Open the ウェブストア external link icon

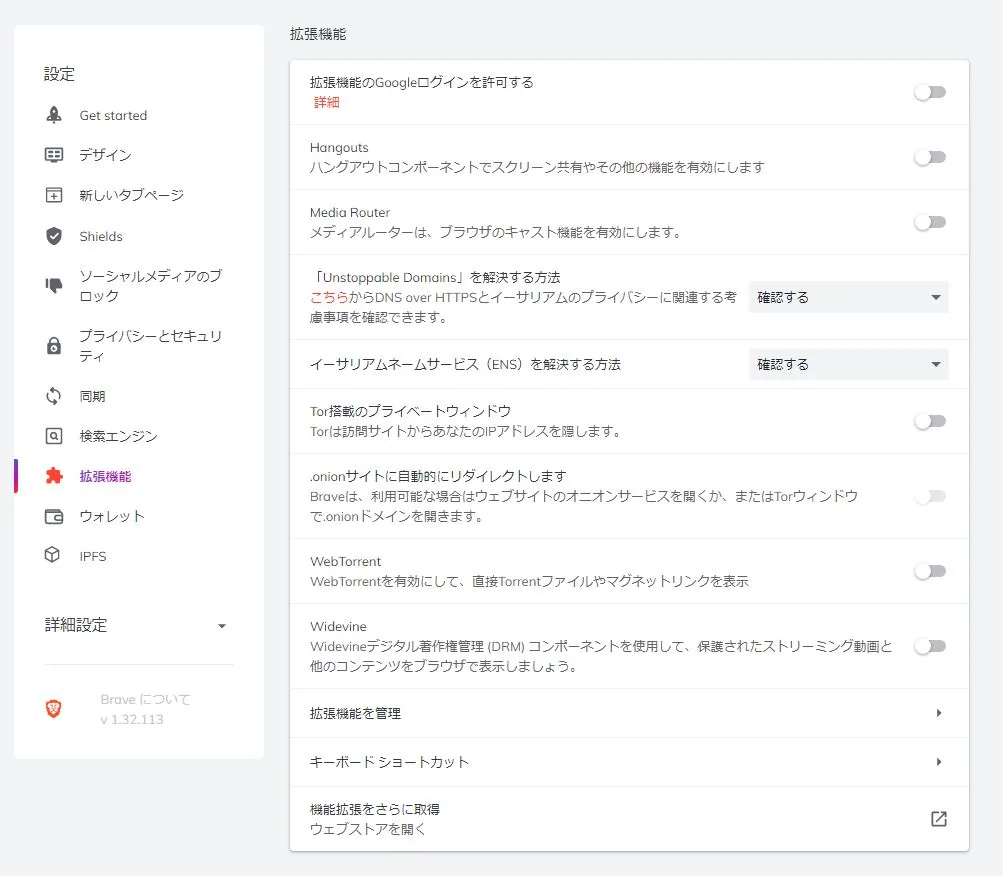point(937,818)
